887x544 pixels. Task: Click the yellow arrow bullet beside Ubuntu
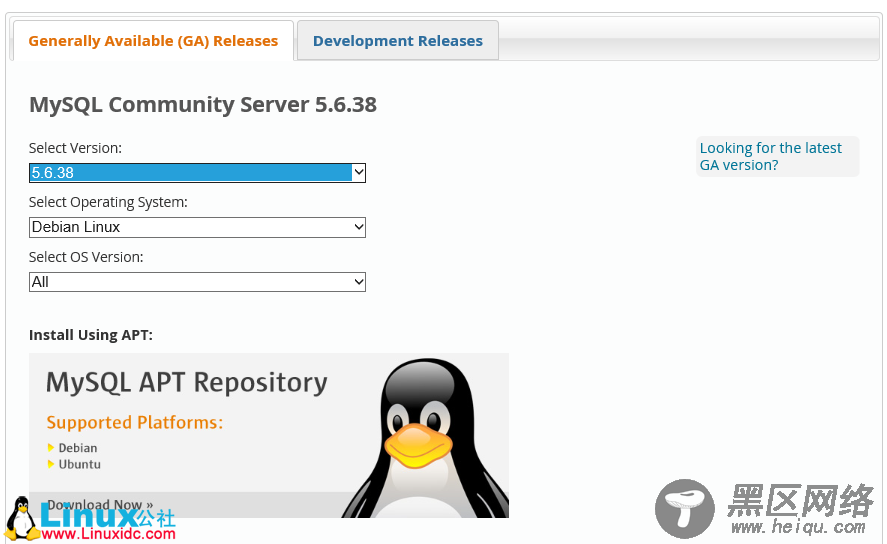(51, 464)
